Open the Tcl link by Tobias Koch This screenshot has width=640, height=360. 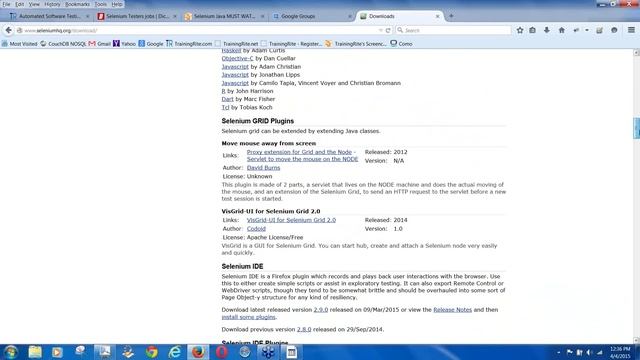pos(225,107)
